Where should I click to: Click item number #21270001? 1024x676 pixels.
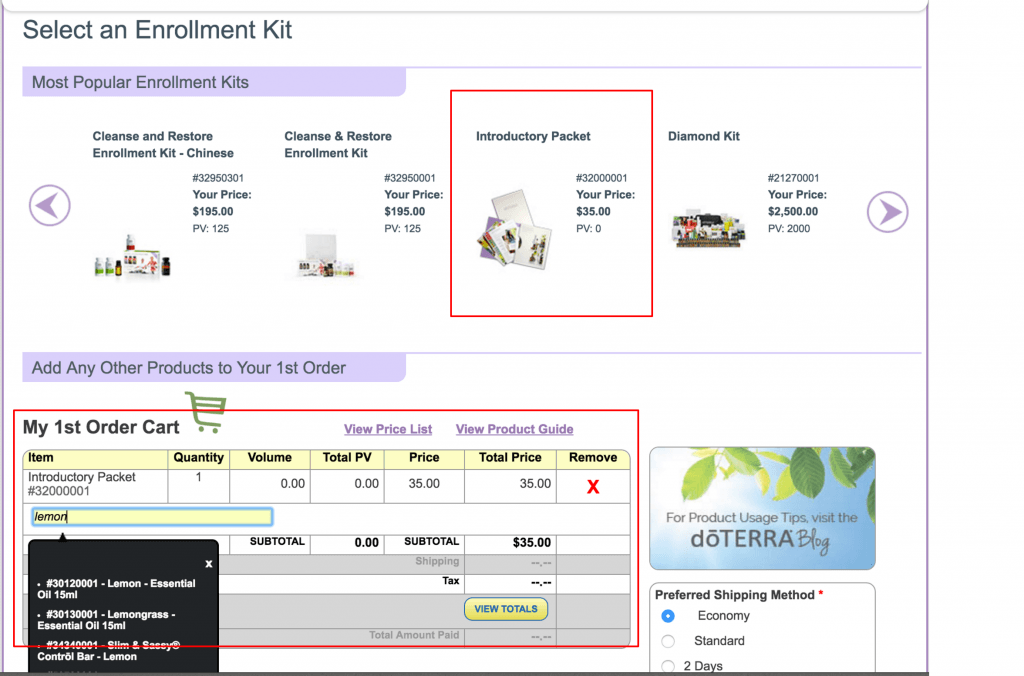[793, 178]
